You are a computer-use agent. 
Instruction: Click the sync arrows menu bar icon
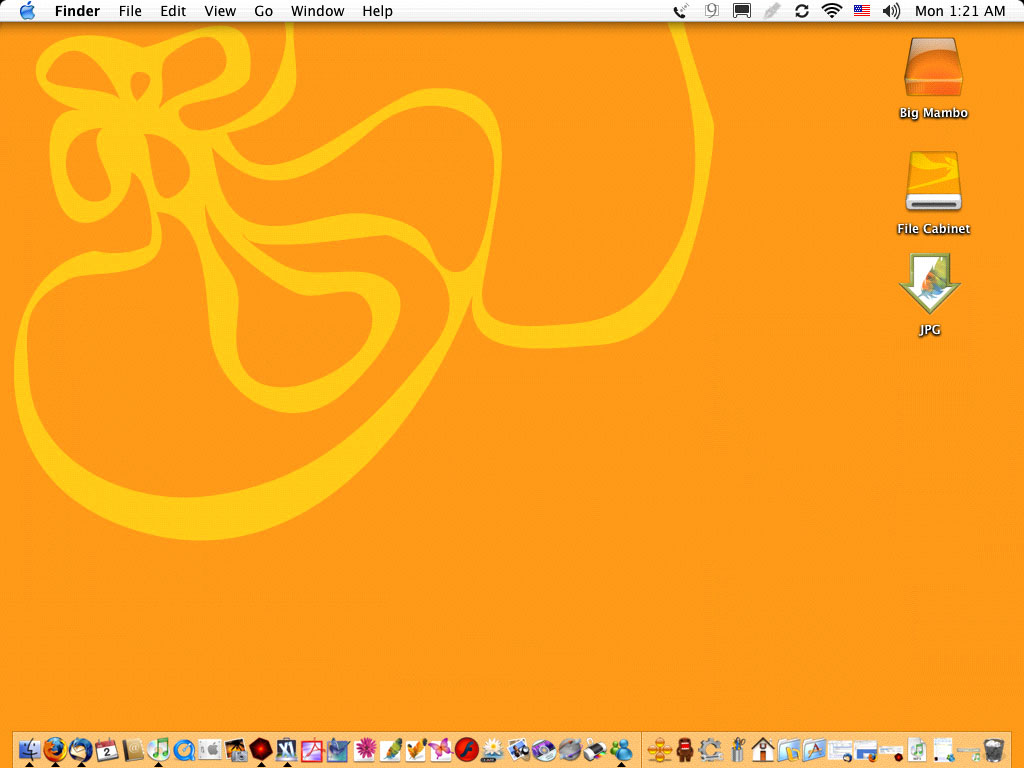pos(801,10)
